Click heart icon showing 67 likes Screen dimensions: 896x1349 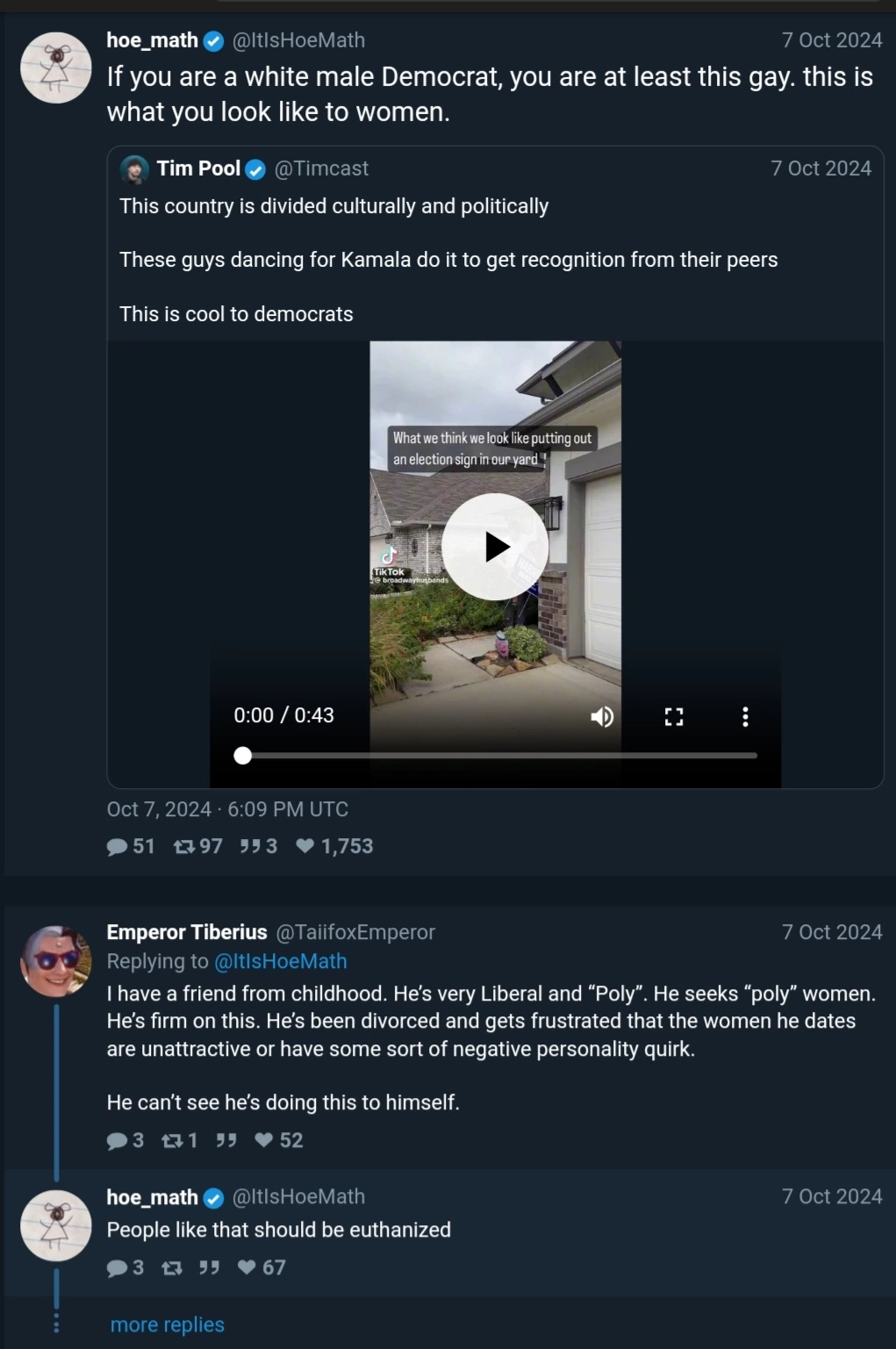pyautogui.click(x=247, y=1267)
